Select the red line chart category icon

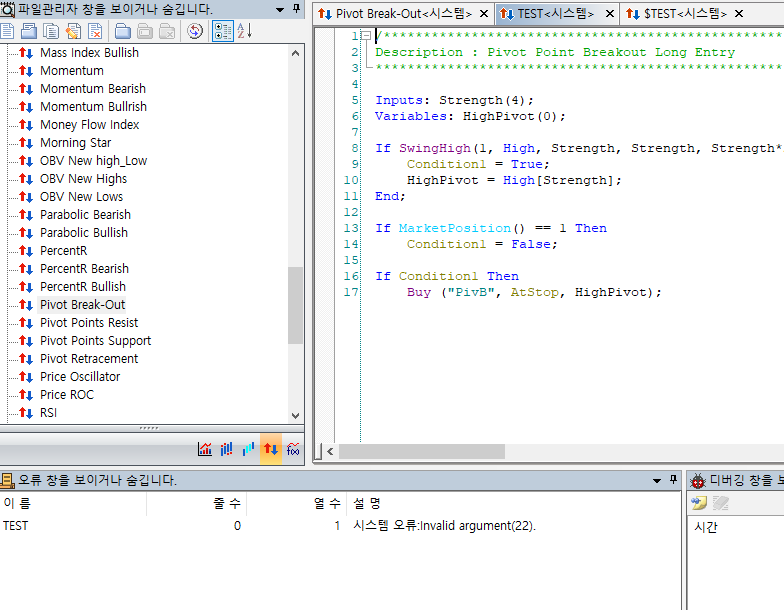205,450
